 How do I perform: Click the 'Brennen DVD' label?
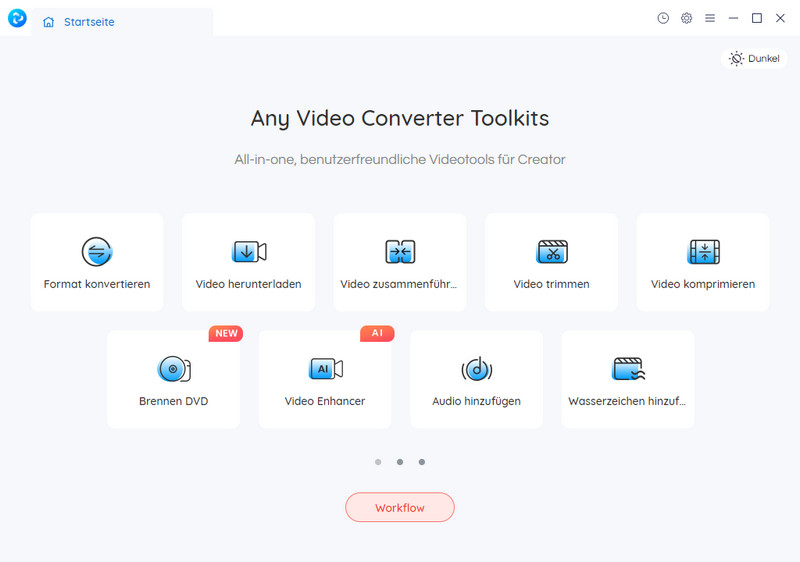[173, 401]
